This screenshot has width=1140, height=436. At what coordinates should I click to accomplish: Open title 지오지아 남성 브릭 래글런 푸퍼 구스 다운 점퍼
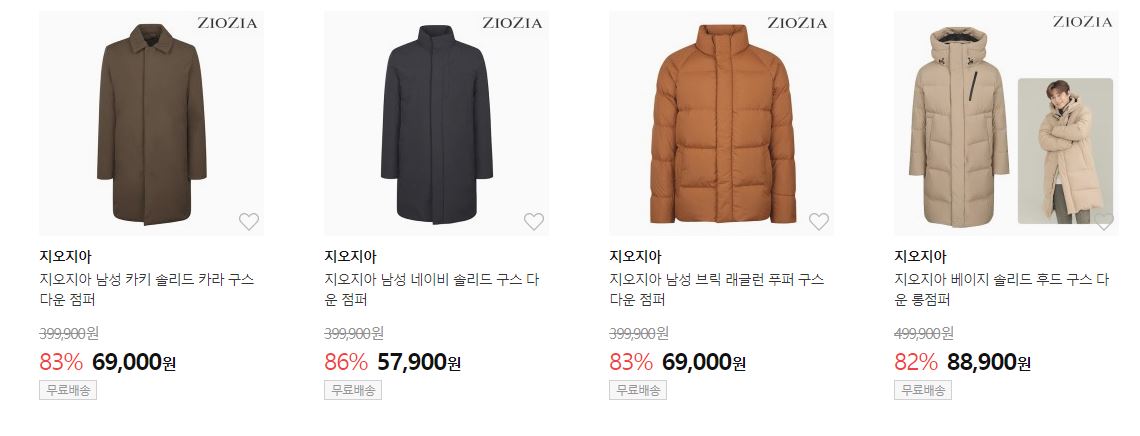coord(717,289)
